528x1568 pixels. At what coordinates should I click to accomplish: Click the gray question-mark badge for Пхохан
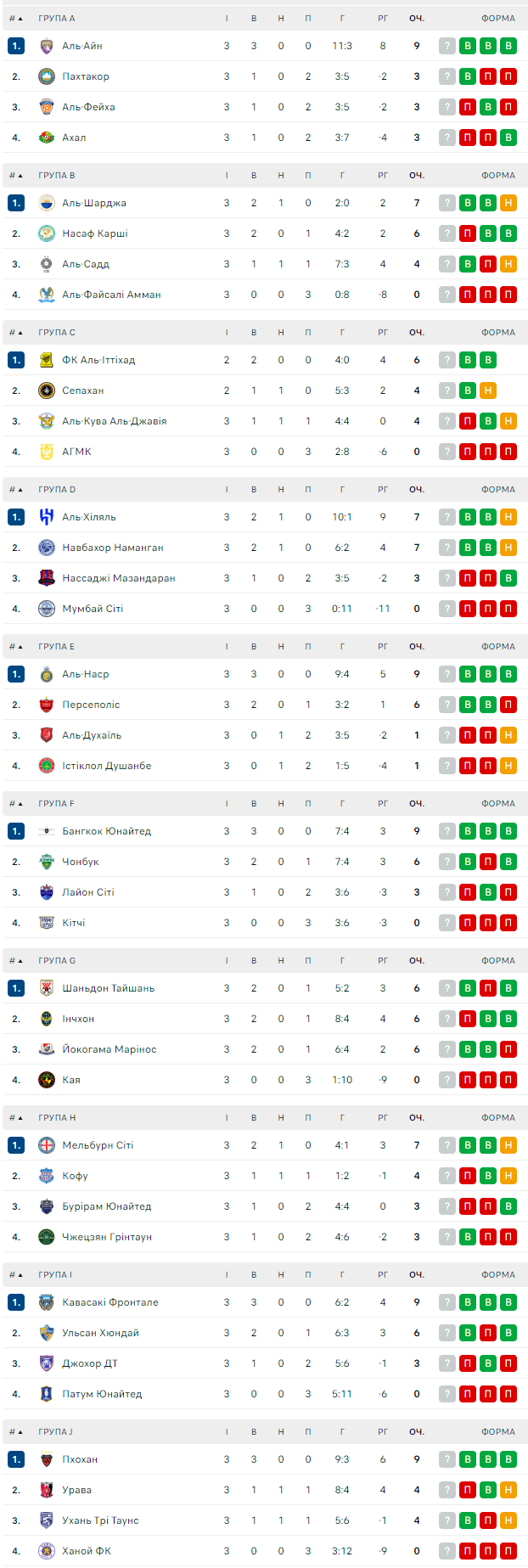point(447,1459)
